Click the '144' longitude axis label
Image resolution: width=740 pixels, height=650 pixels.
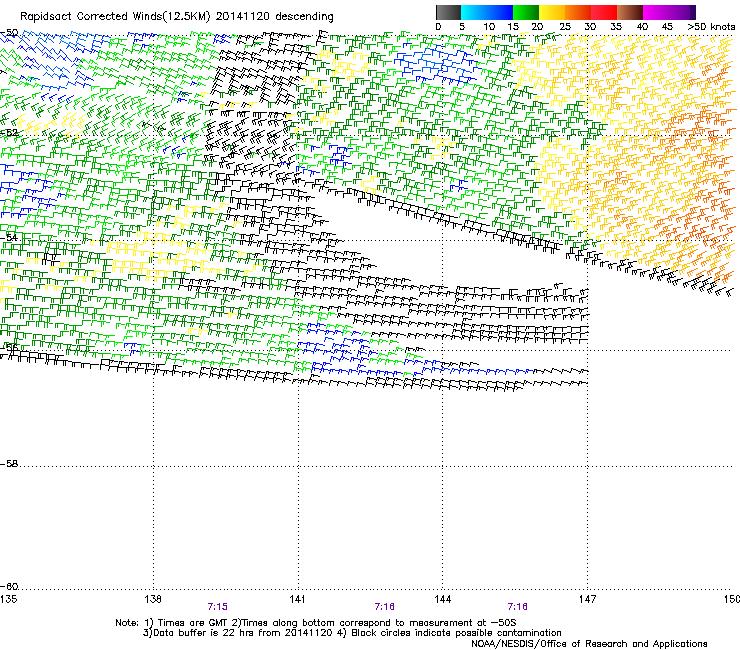(443, 599)
